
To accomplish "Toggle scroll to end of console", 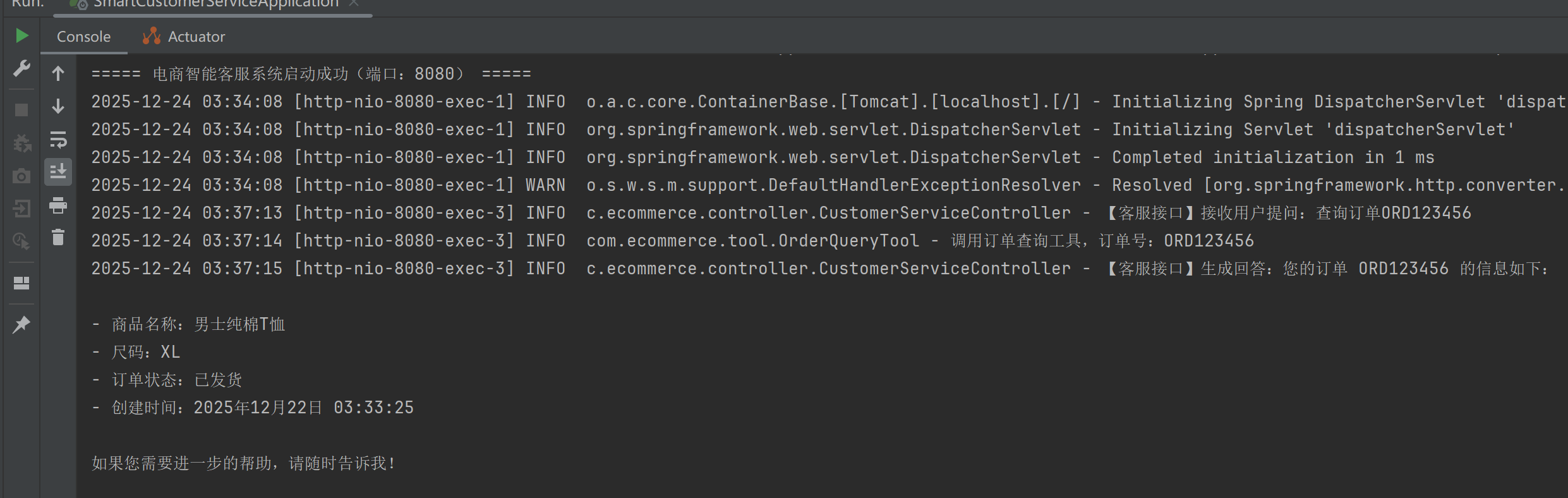I will point(58,172).
